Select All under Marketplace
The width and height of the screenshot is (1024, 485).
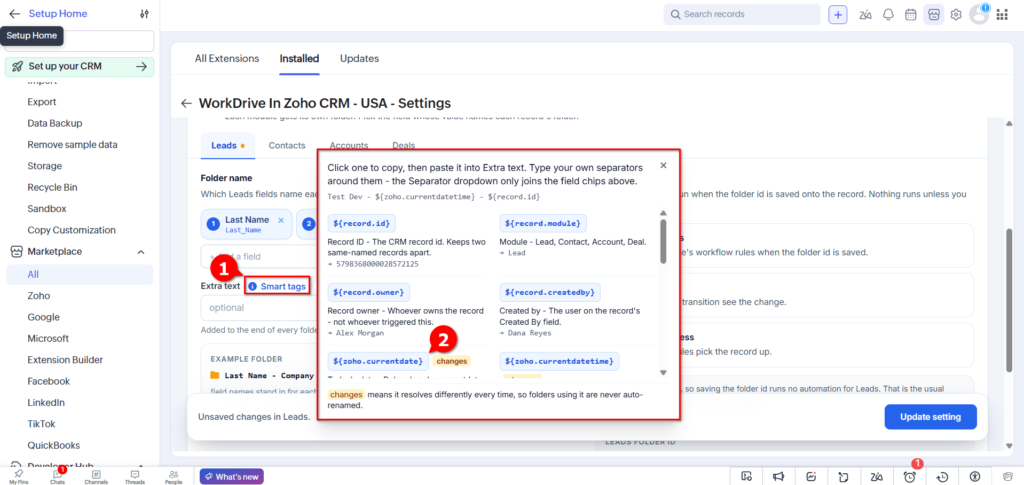[x=80, y=275]
